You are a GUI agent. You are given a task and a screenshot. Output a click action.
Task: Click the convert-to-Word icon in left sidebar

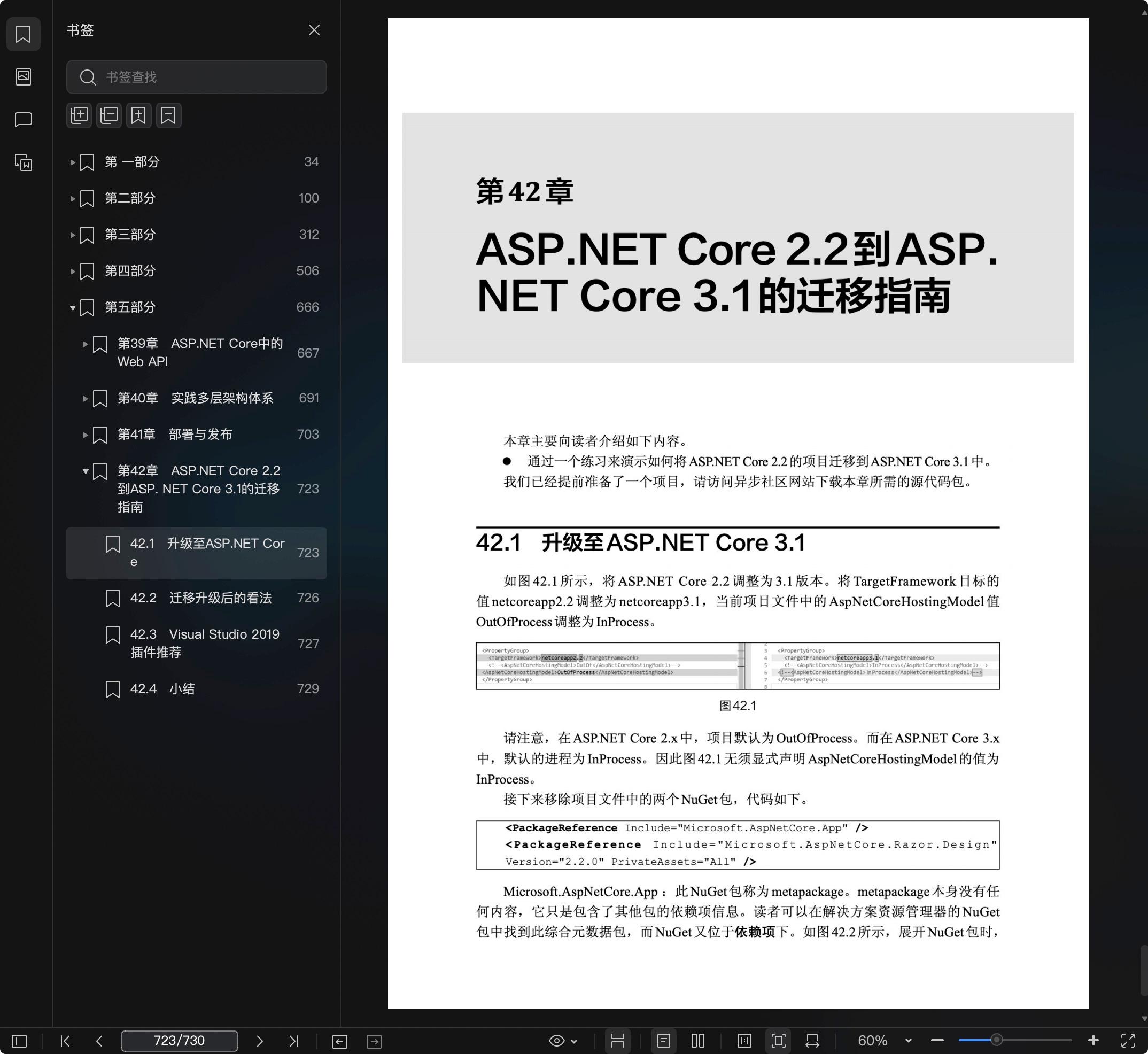tap(24, 162)
